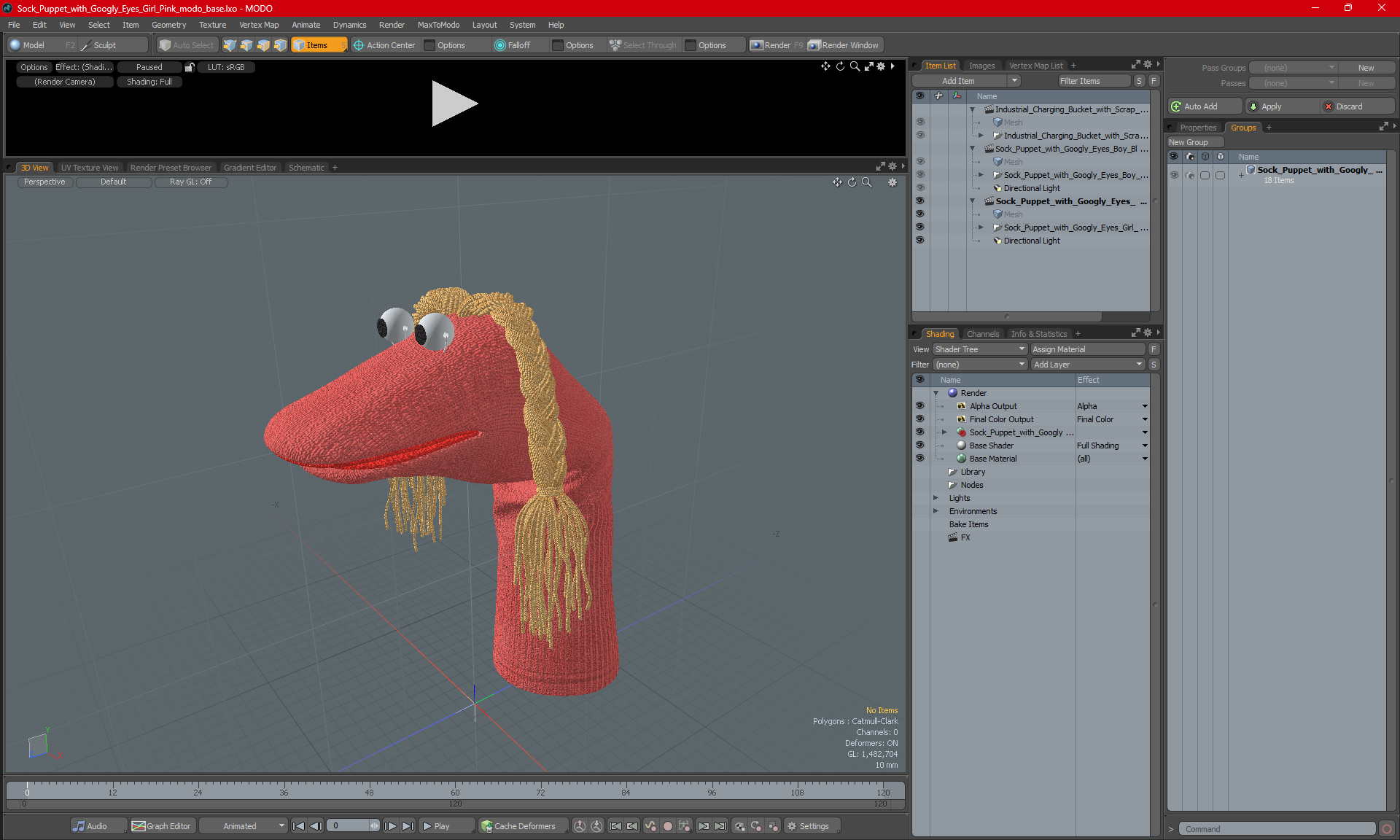Toggle visibility of group Sock_Puppet_with_Googly

click(x=1174, y=175)
